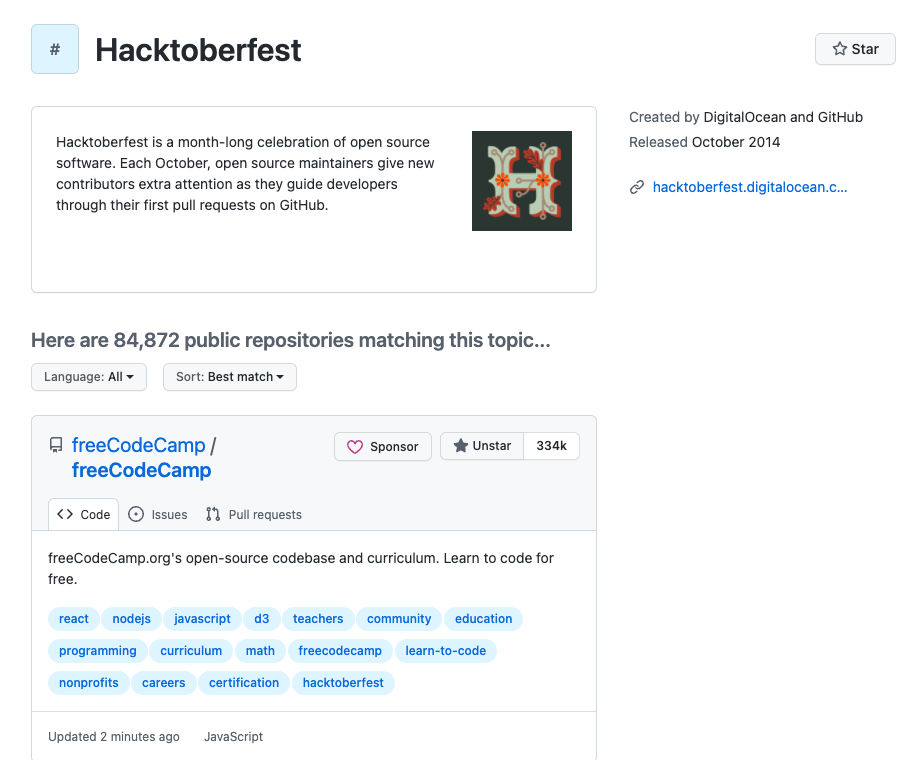This screenshot has height=760, width=920.
Task: Click the hashtag topic icon beside Hacktoberfest
Action: (55, 49)
